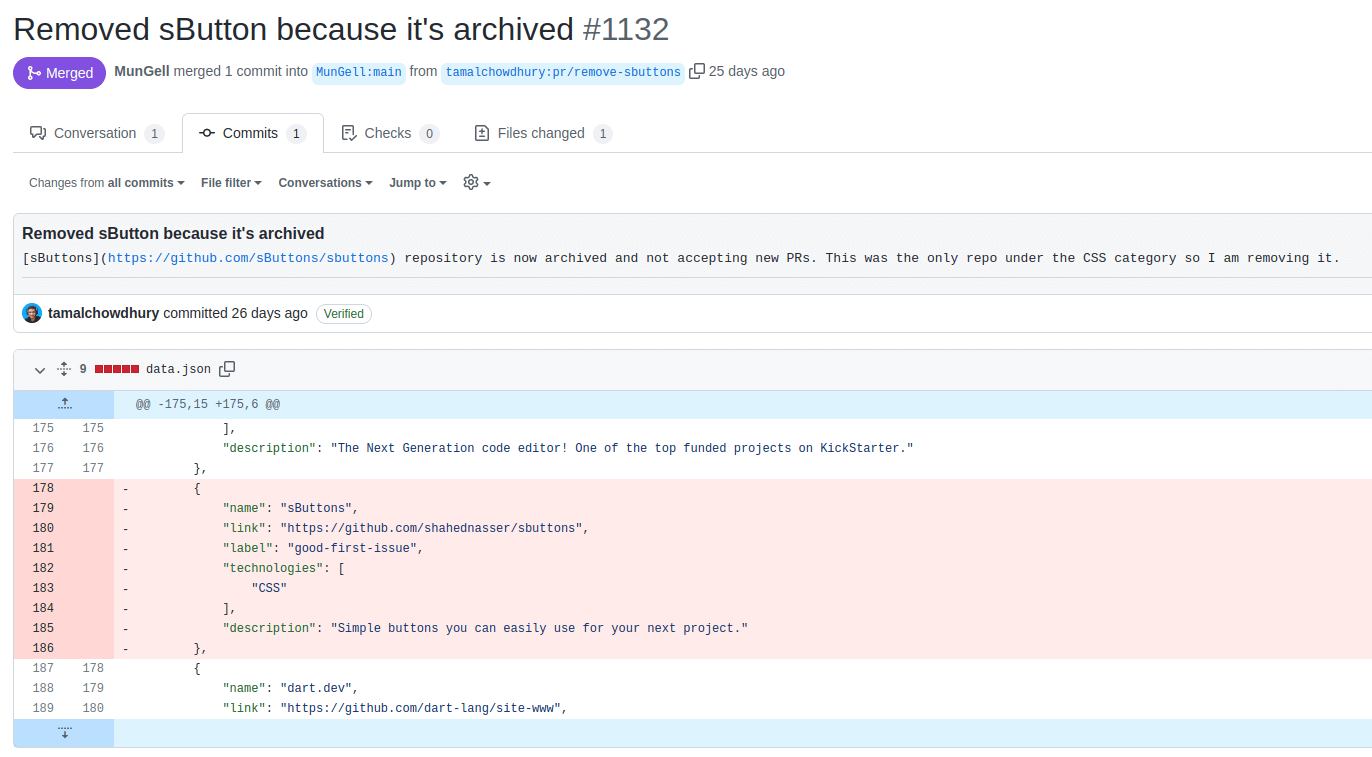Expand hidden lines above line 175
The height and width of the screenshot is (757, 1372).
tap(64, 404)
